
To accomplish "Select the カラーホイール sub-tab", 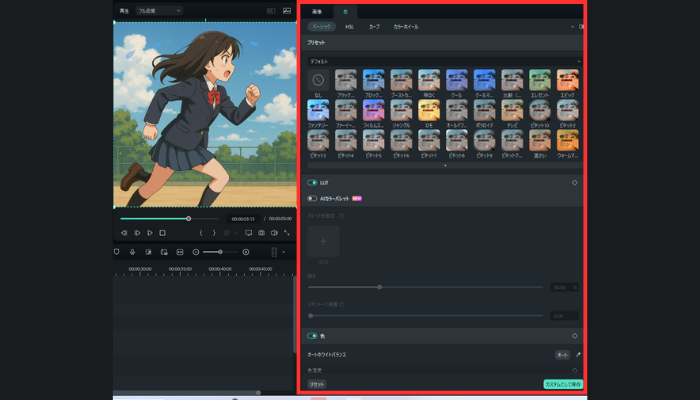I will (406, 26).
